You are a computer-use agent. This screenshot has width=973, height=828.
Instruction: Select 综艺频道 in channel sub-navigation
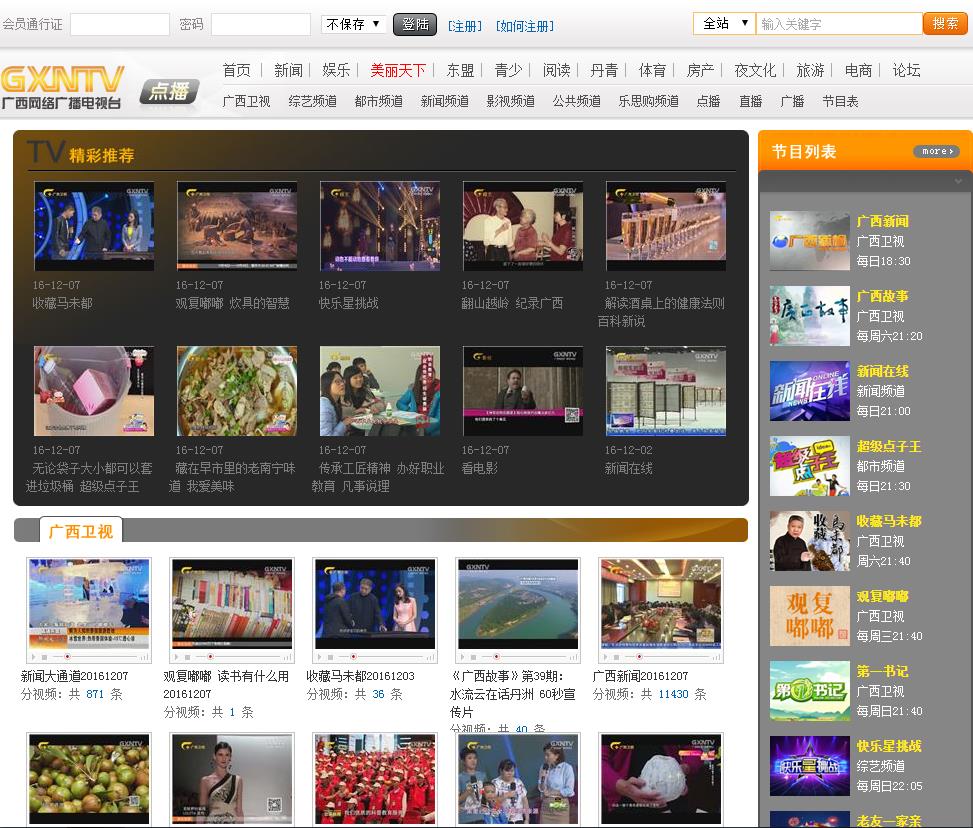click(312, 101)
